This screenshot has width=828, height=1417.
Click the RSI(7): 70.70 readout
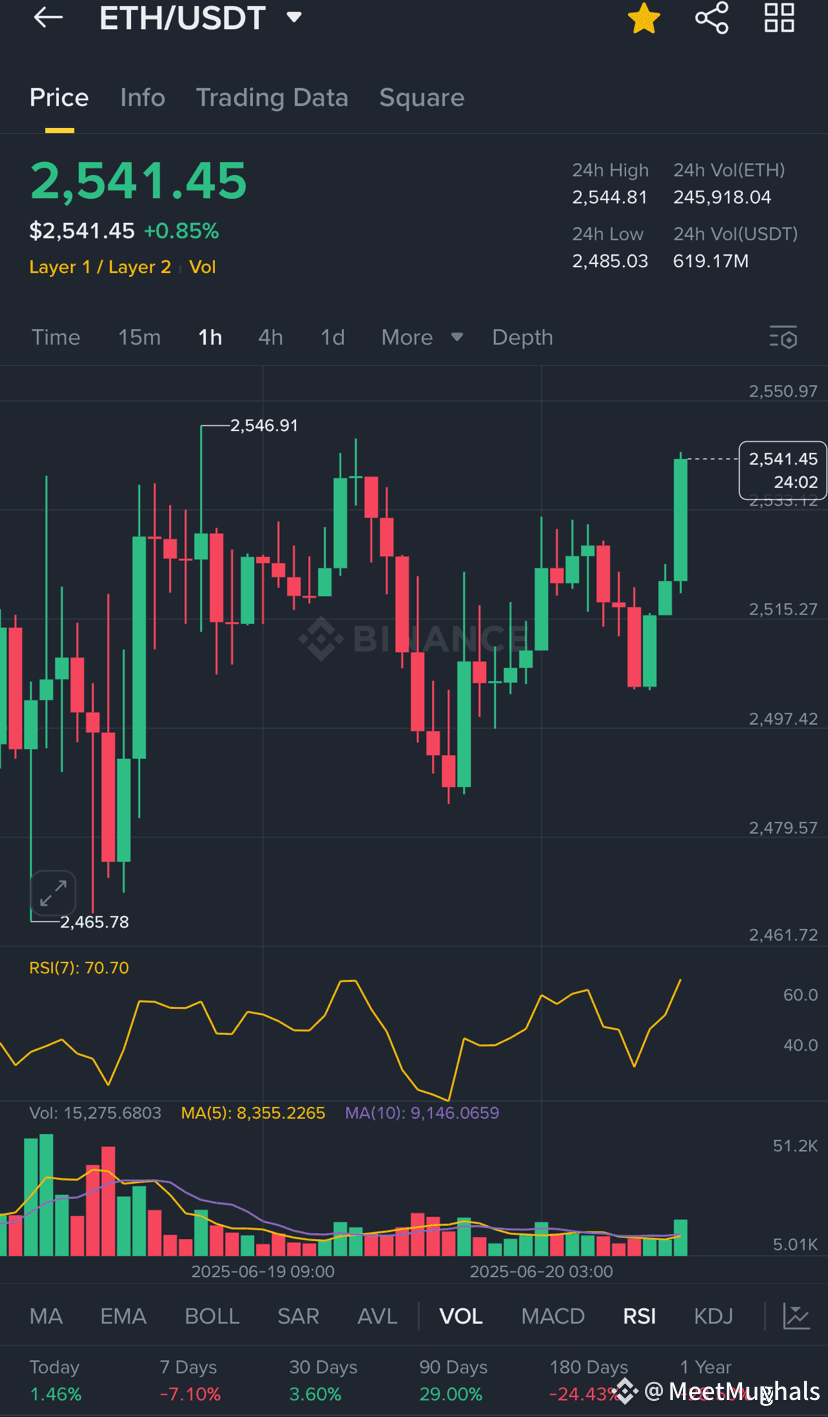[x=79, y=967]
